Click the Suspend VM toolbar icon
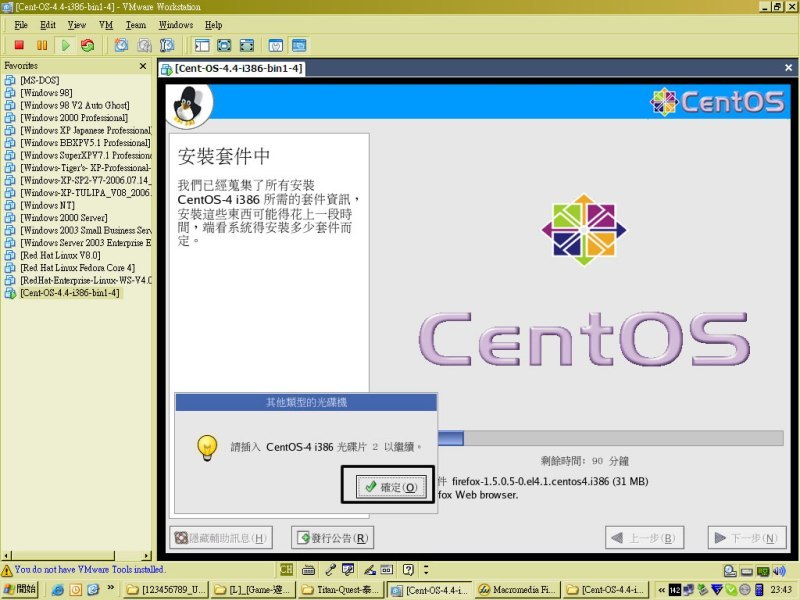This screenshot has width=800, height=600. [x=42, y=45]
